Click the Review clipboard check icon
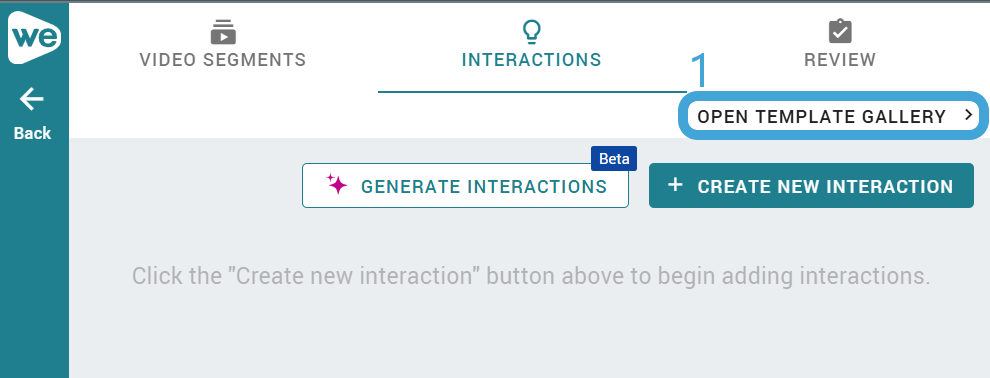 (840, 32)
